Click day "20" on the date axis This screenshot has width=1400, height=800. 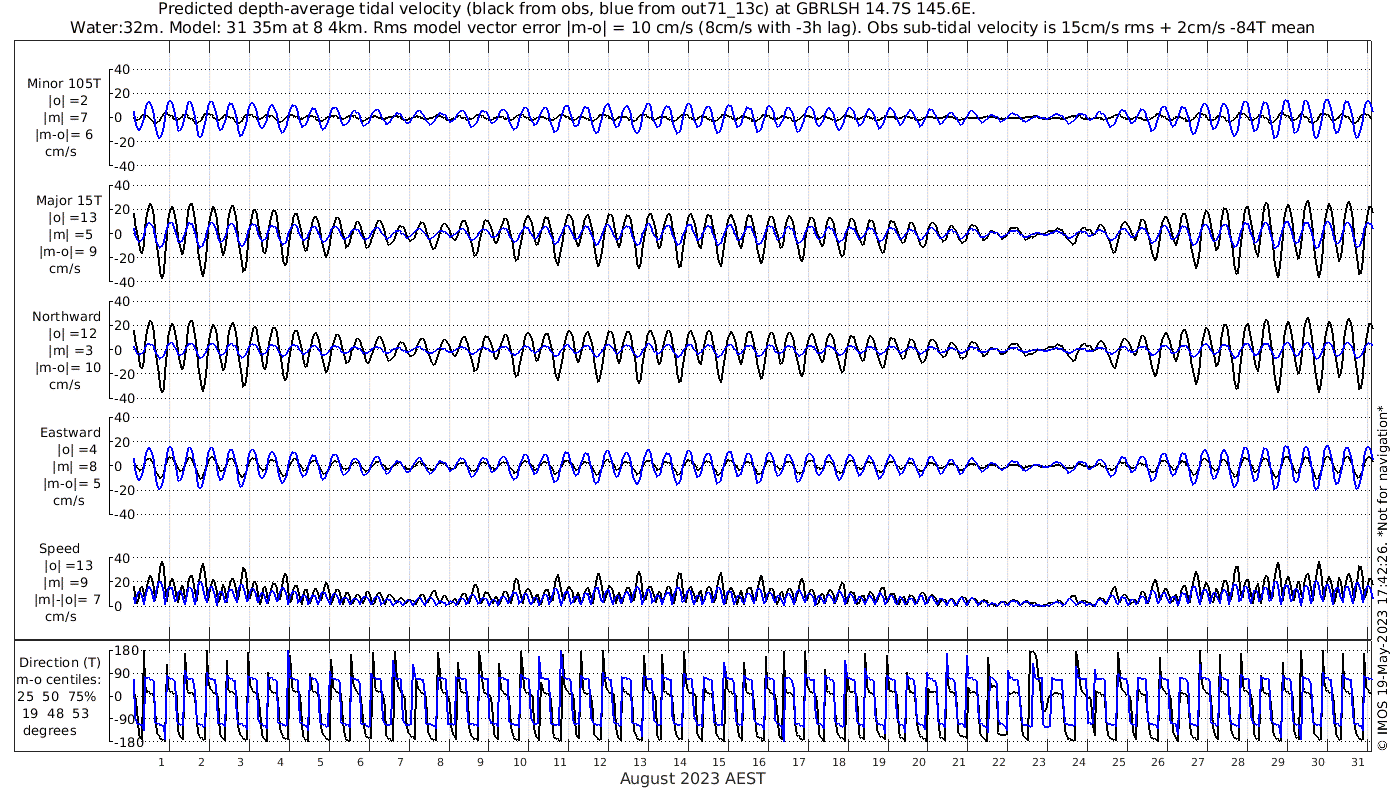coord(919,762)
